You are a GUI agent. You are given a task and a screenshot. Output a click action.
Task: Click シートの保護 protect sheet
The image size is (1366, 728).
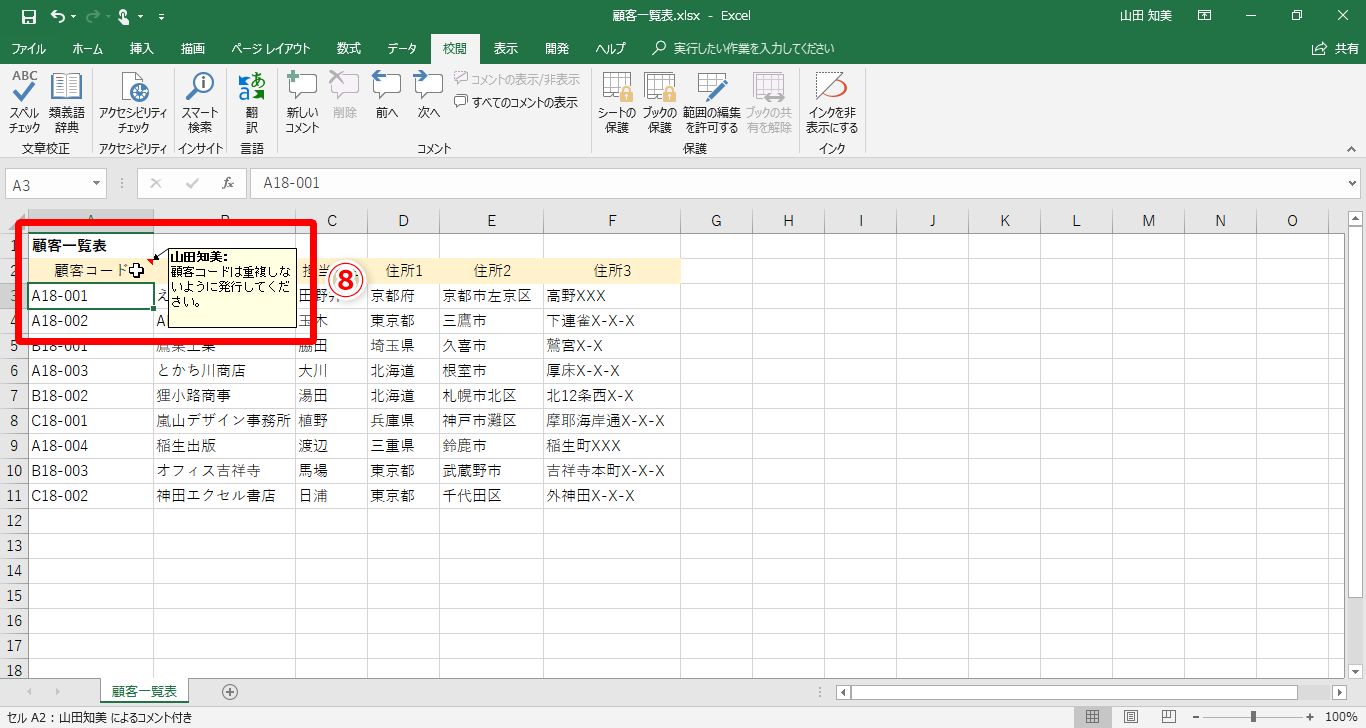617,102
